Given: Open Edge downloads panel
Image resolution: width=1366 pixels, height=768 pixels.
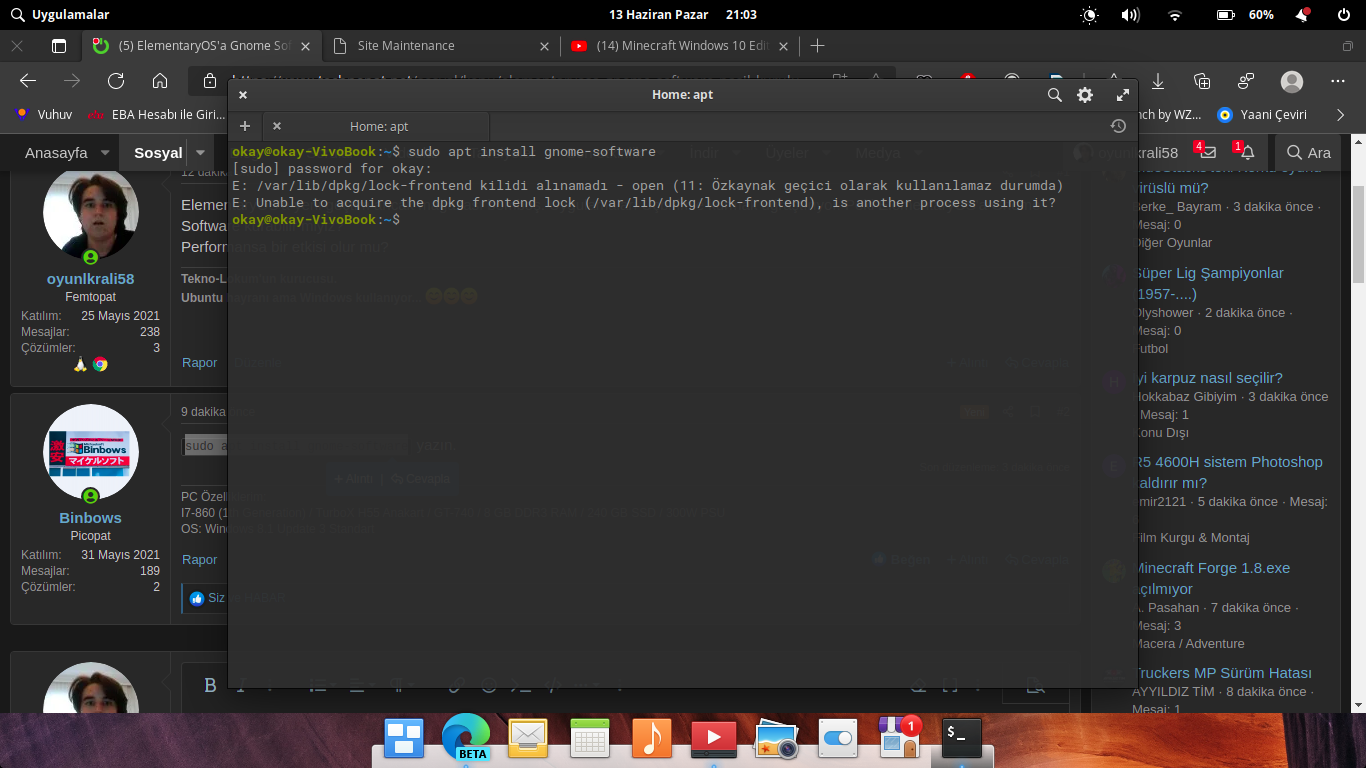Looking at the screenshot, I should 1158,81.
